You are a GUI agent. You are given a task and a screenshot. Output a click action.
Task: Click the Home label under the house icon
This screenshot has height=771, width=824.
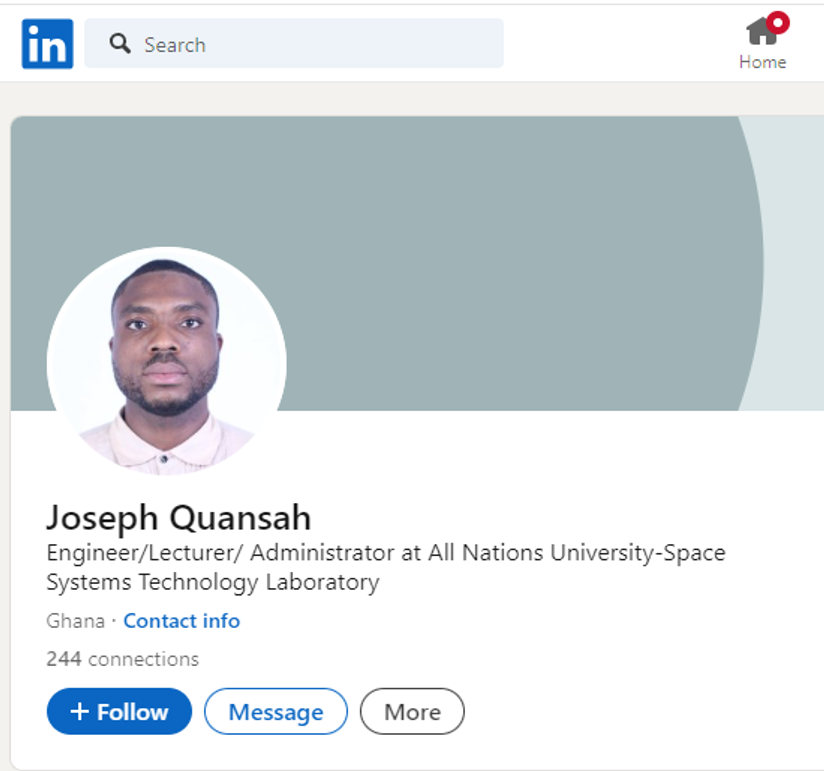tap(763, 62)
